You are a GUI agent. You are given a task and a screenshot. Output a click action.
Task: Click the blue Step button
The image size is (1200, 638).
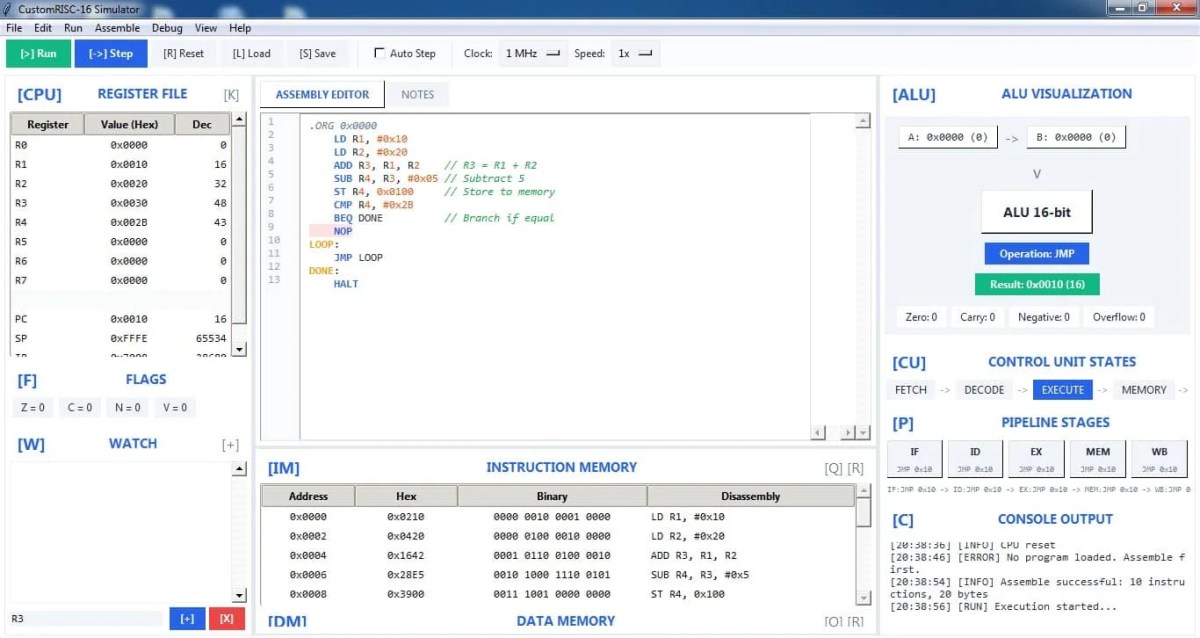click(x=111, y=54)
